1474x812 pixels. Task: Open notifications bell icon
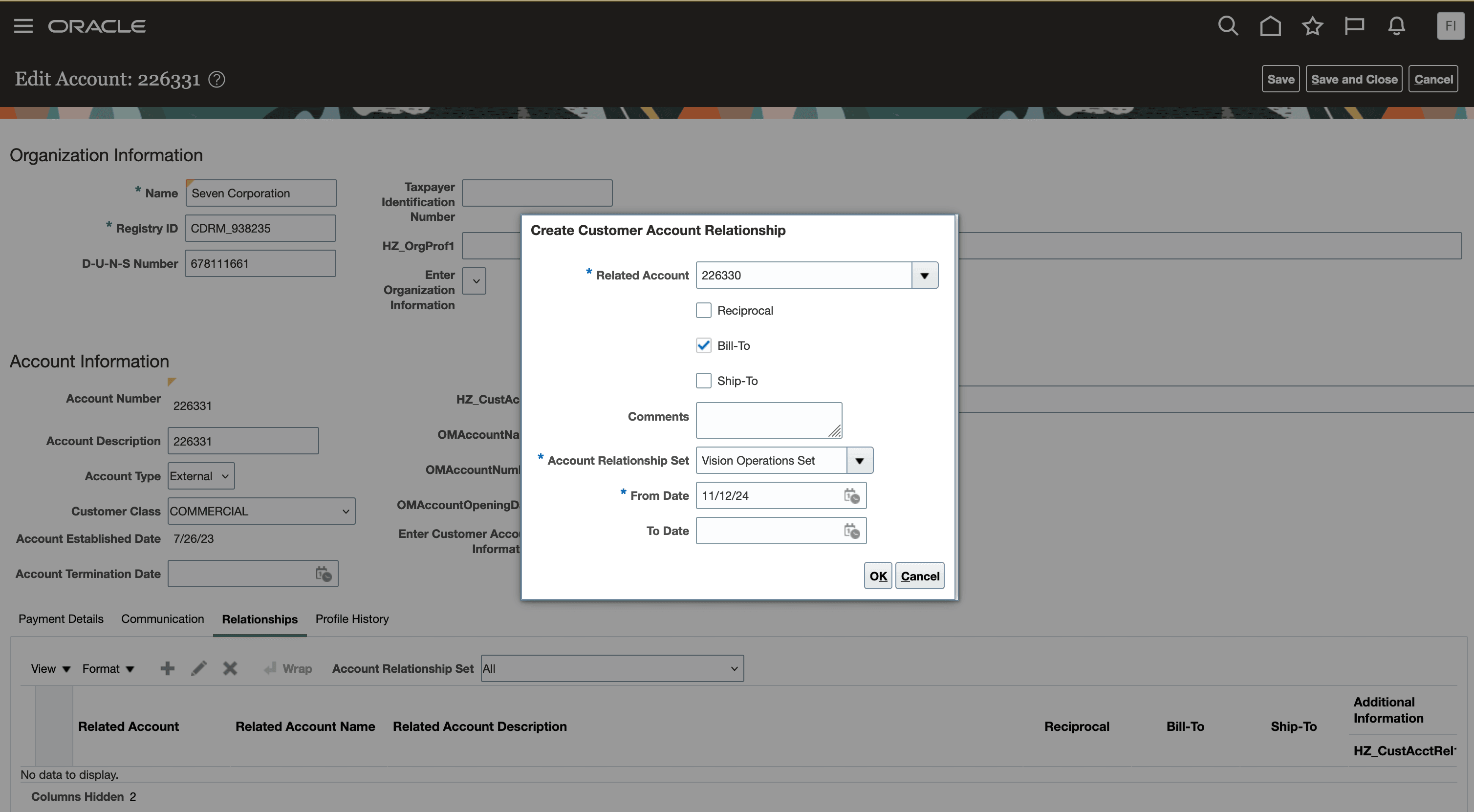(1396, 26)
